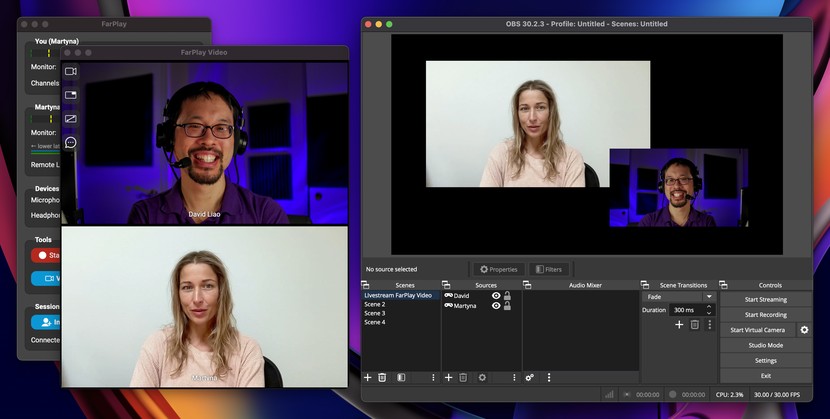Decrease the transition duration with the down arrow
The height and width of the screenshot is (419, 830).
709,313
